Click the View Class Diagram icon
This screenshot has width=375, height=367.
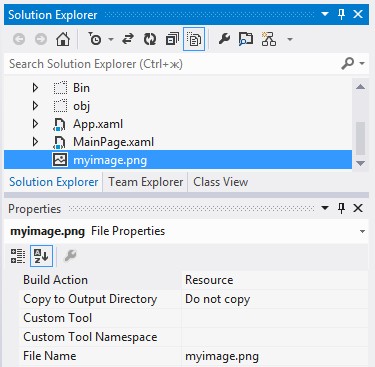click(x=269, y=39)
